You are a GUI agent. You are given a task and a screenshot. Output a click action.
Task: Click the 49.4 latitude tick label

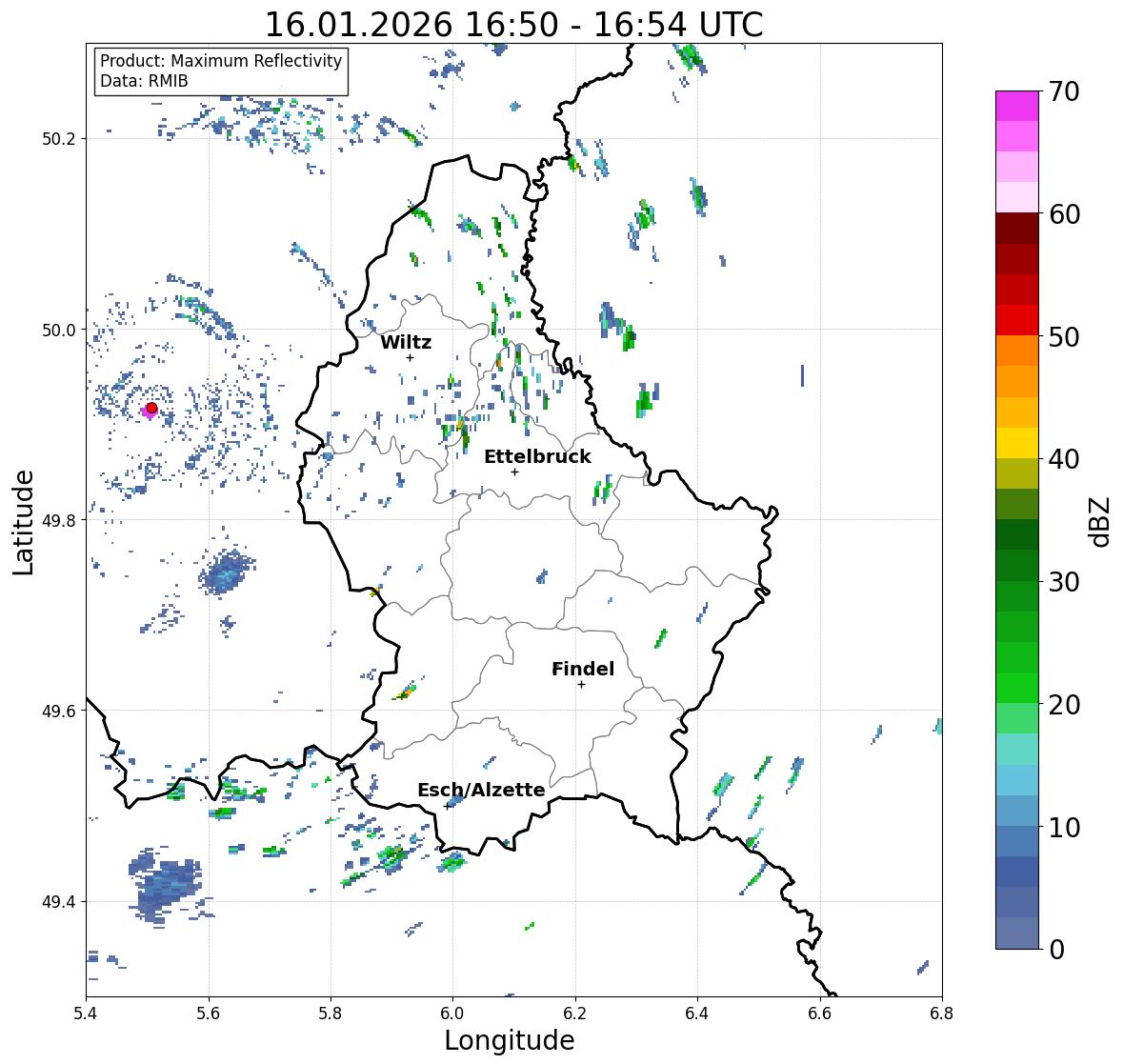(x=59, y=902)
